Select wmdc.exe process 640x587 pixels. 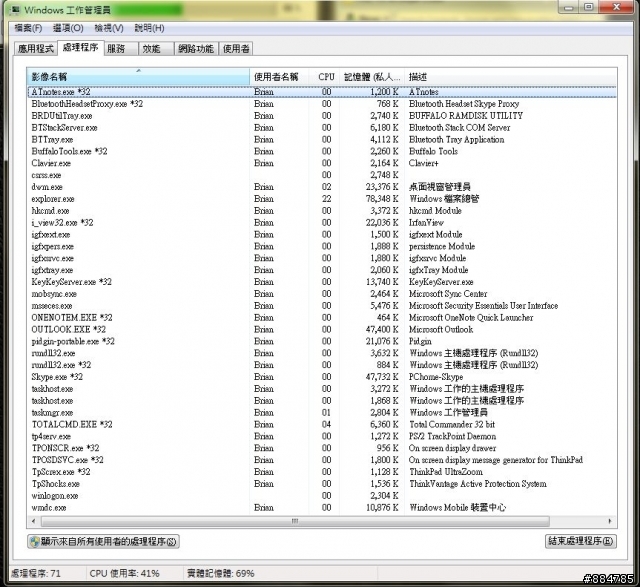pyautogui.click(x=322, y=507)
